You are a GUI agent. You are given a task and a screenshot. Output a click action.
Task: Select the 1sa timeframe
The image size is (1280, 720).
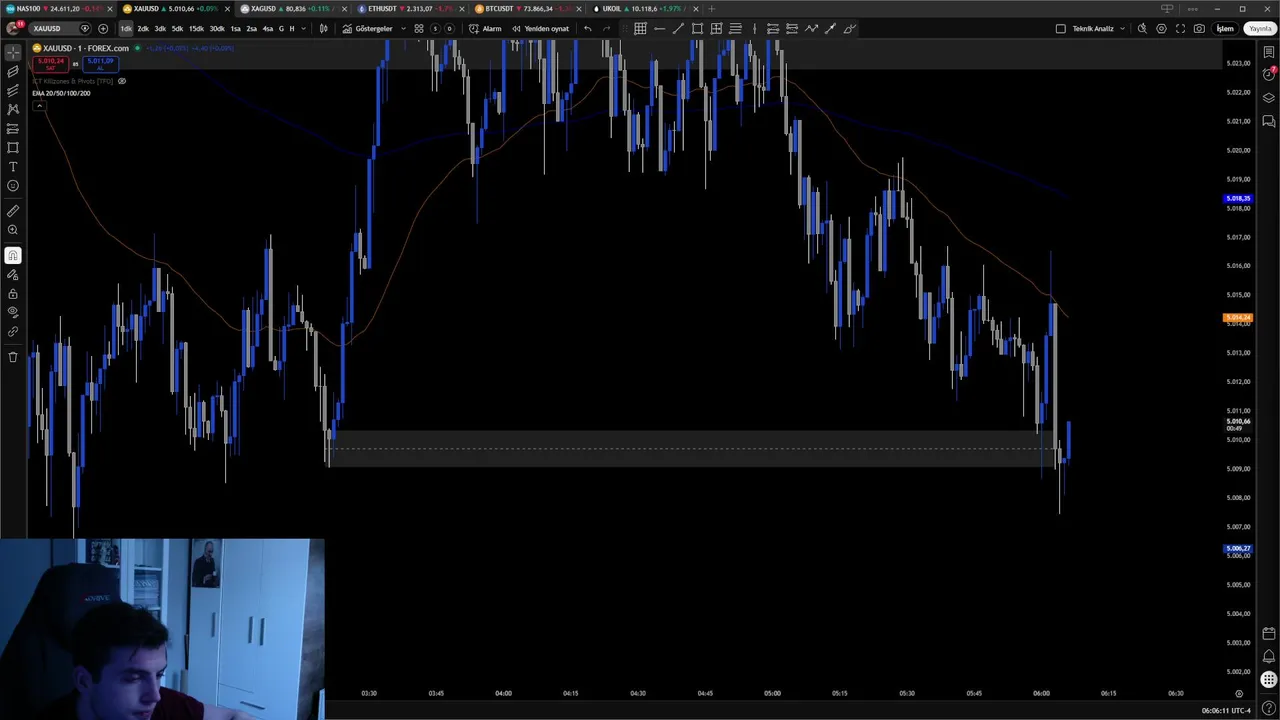[x=236, y=28]
